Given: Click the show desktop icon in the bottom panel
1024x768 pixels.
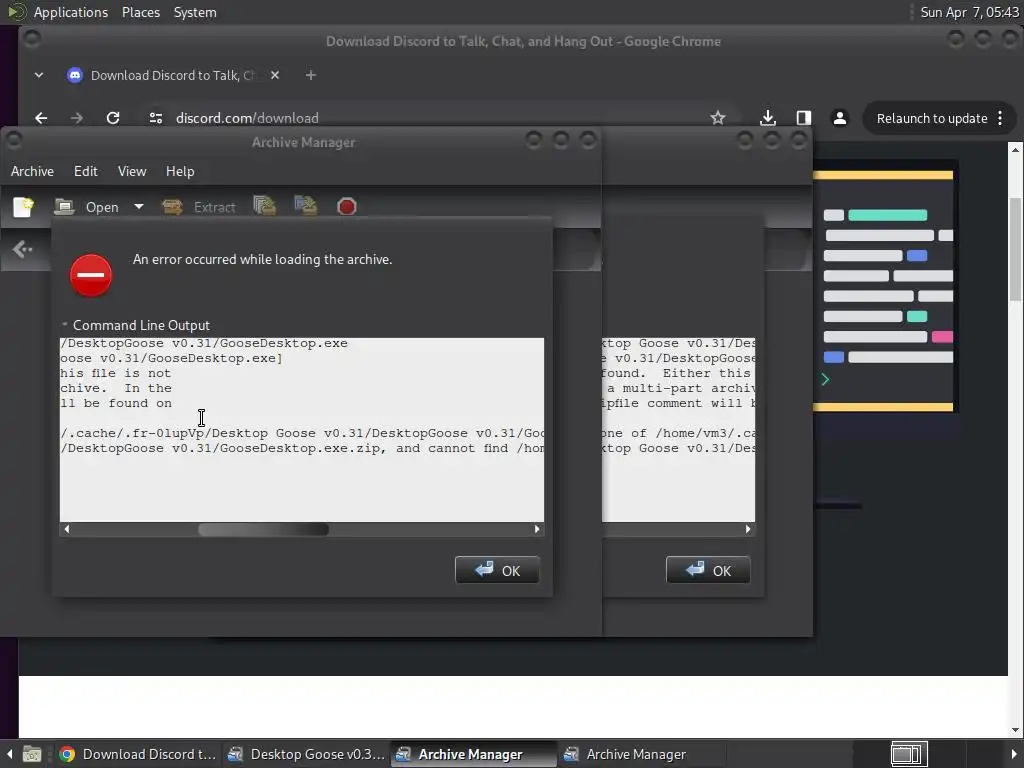Looking at the screenshot, I should coord(32,754).
